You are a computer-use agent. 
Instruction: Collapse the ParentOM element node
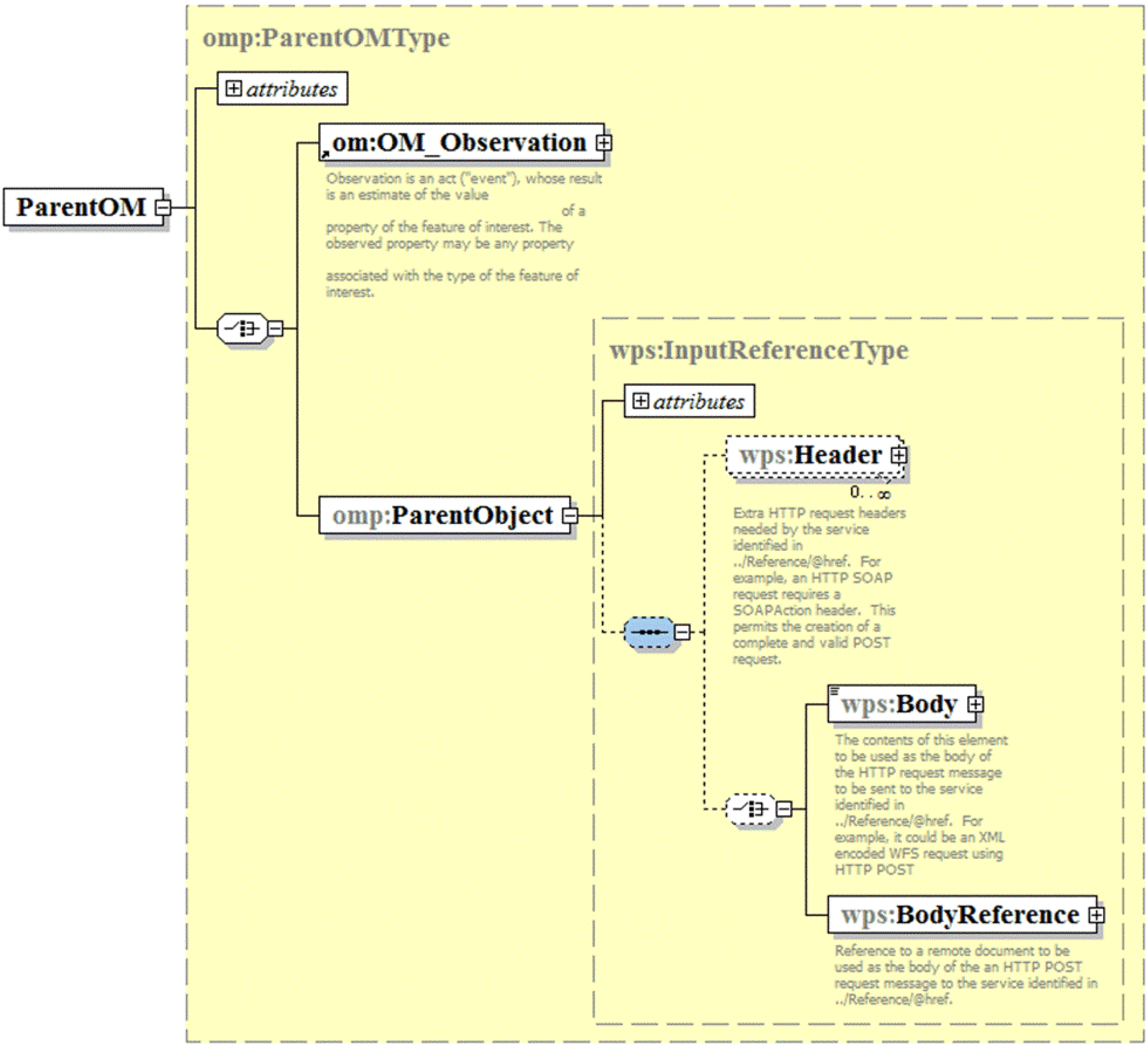pyautogui.click(x=163, y=207)
